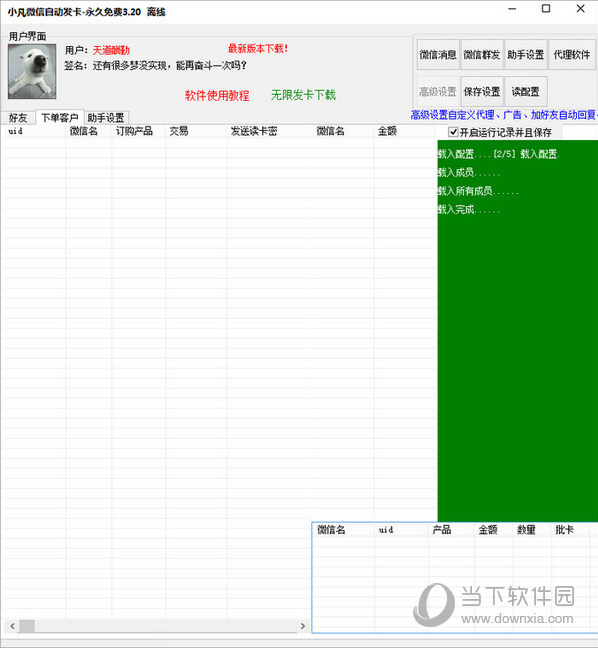Open the 助手设置 tab
This screenshot has height=648, width=598.
click(x=106, y=118)
